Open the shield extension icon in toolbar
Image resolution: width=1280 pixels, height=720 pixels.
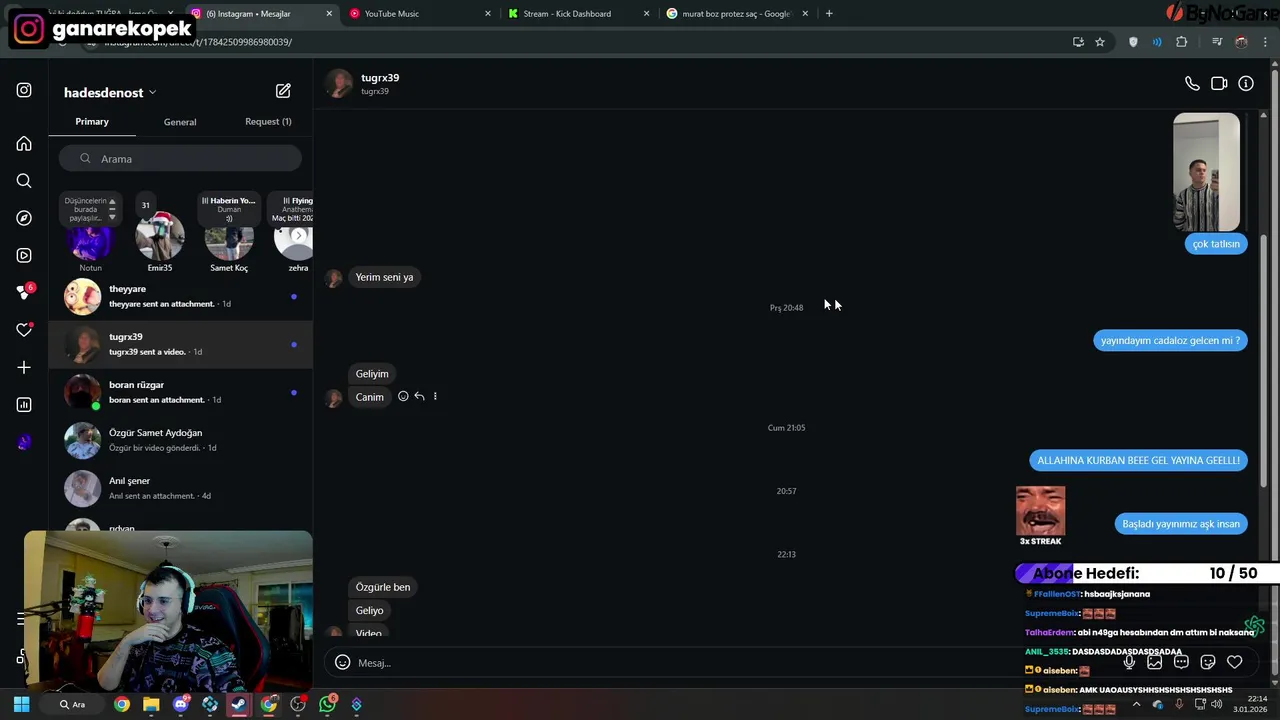1133,42
